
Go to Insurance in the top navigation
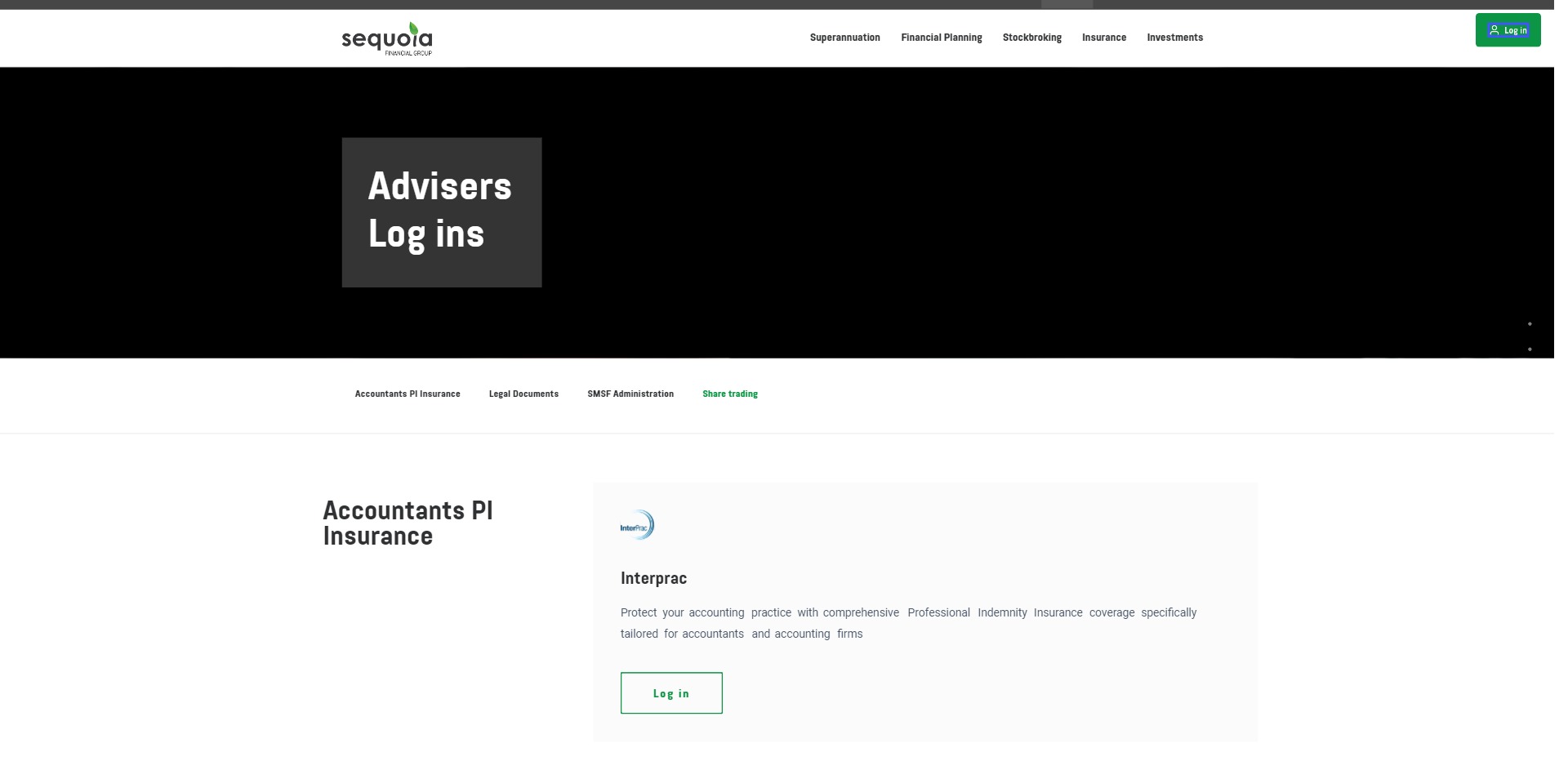point(1103,38)
